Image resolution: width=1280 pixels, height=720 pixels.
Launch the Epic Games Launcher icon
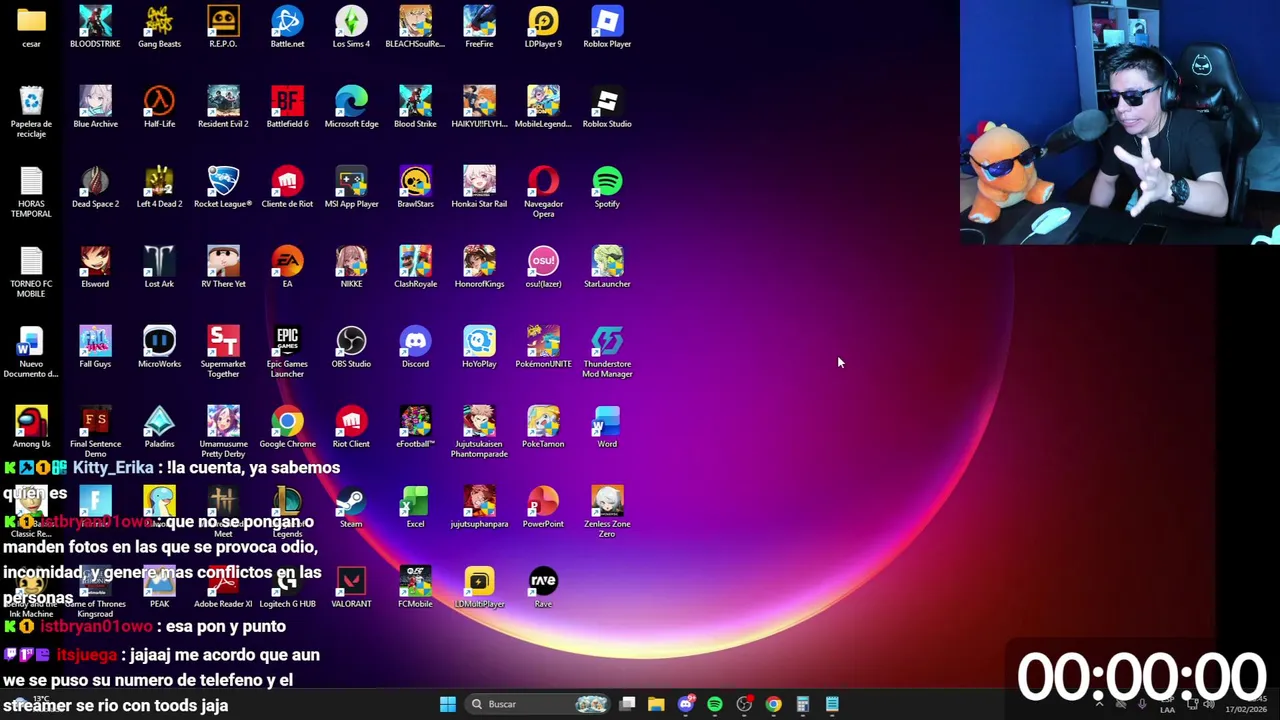pos(287,351)
